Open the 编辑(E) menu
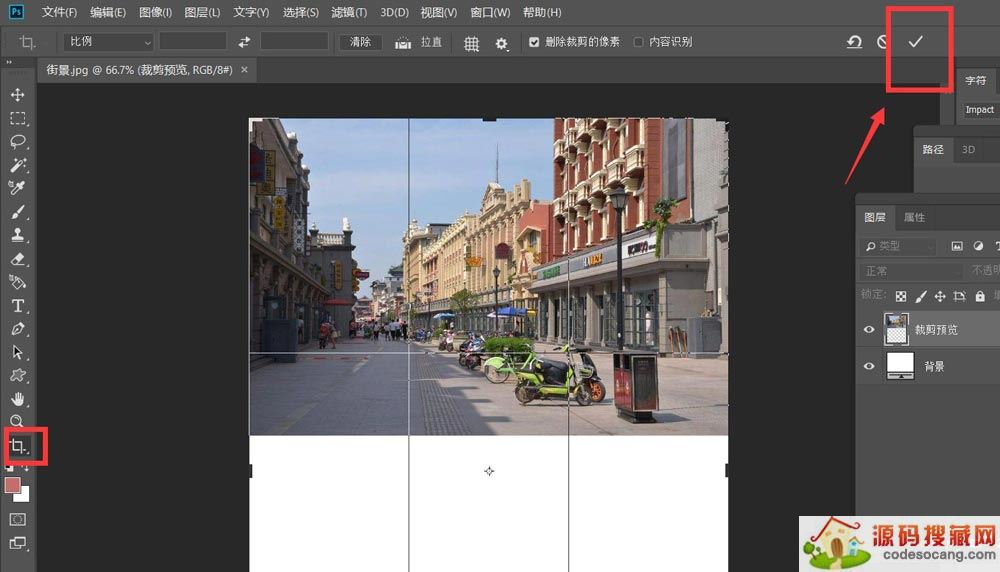The height and width of the screenshot is (572, 1000). coord(108,12)
